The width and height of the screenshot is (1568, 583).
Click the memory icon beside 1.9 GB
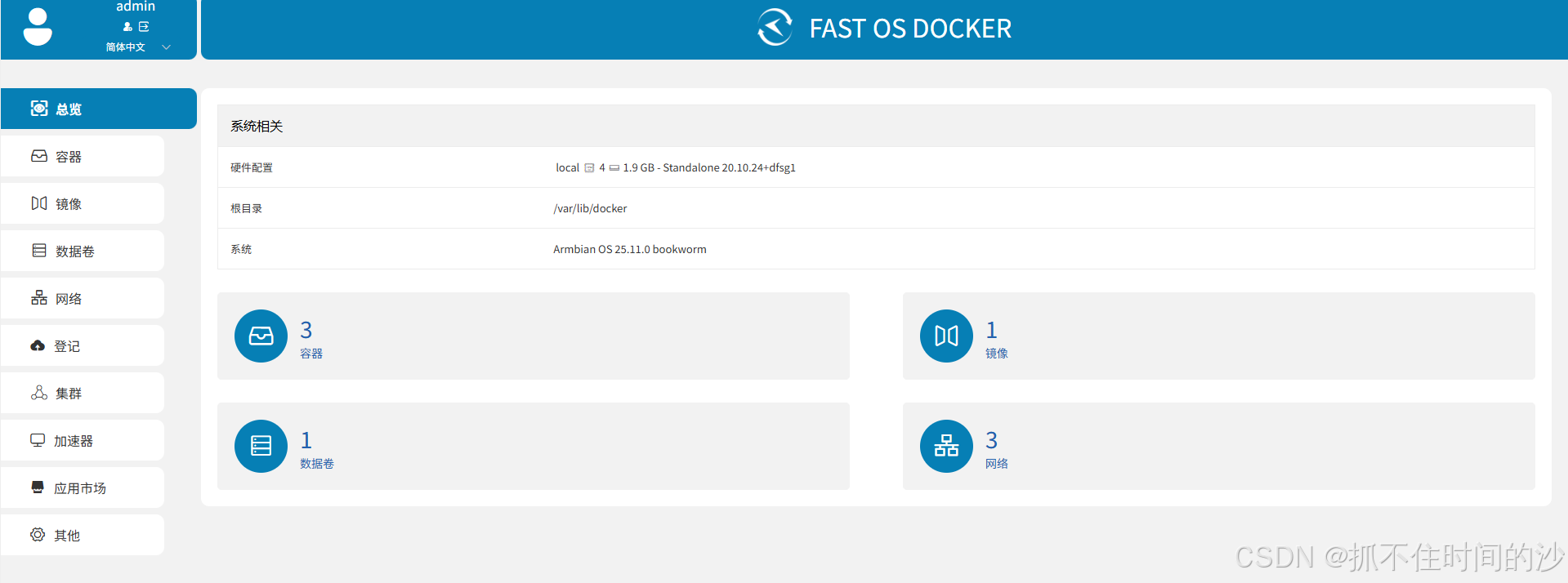(614, 168)
